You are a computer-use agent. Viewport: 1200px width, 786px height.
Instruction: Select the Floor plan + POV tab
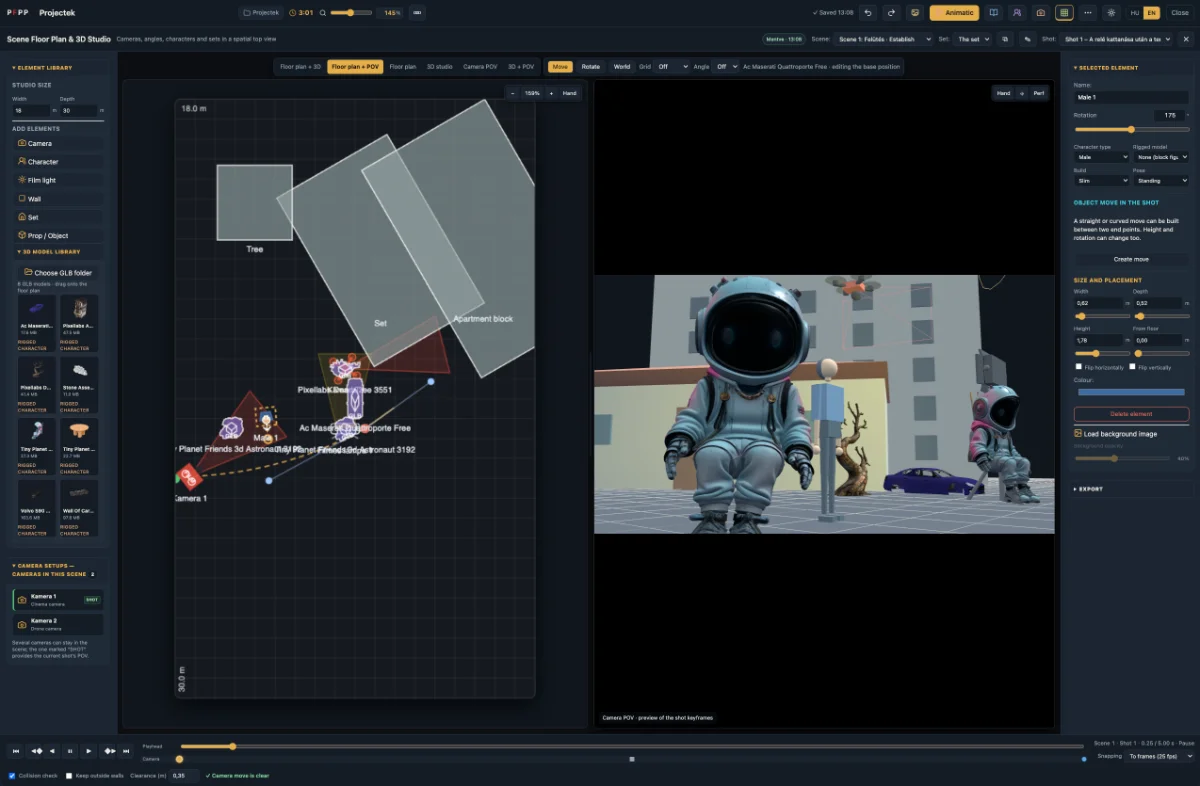(x=355, y=66)
